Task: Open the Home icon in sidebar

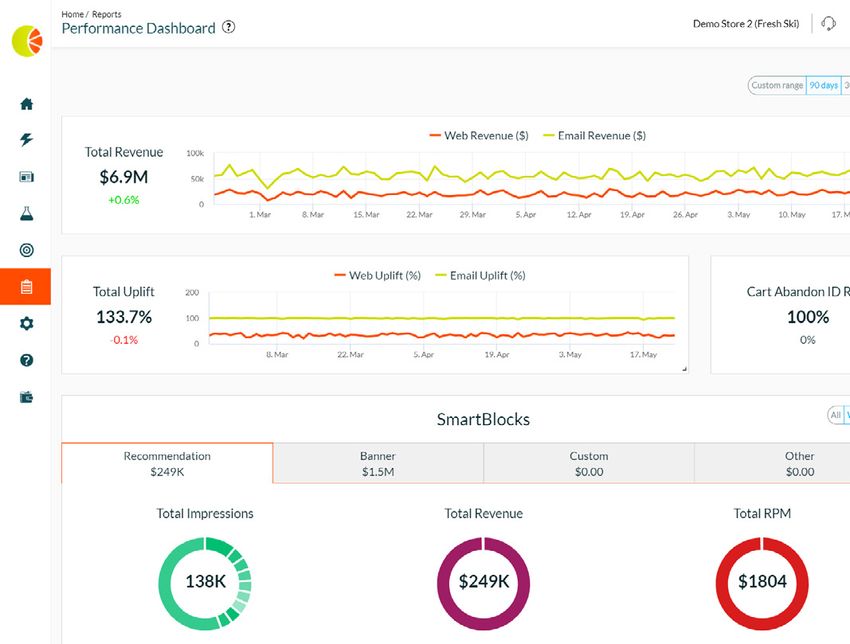Action: click(27, 104)
